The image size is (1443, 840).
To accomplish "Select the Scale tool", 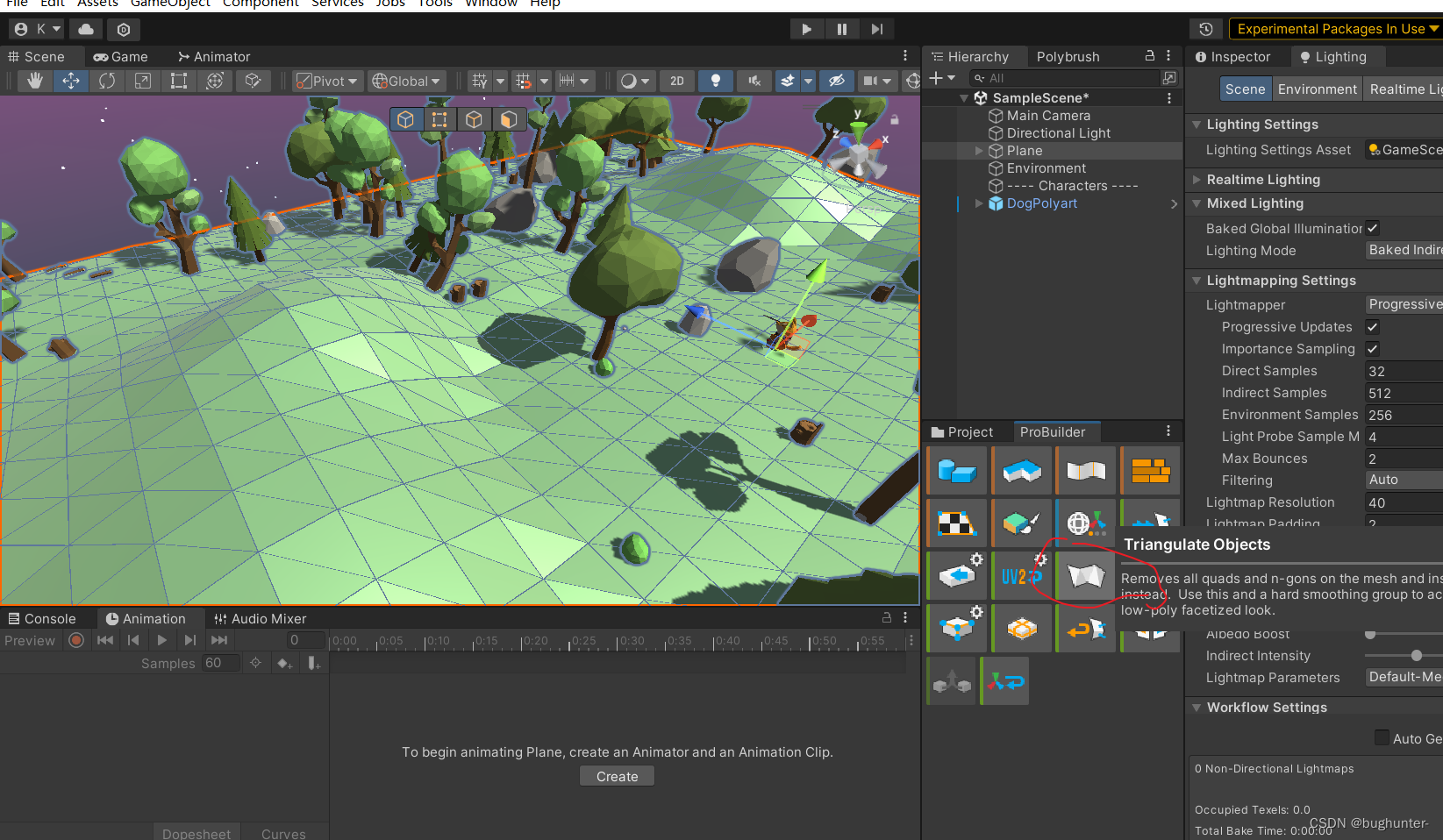I will (x=143, y=81).
